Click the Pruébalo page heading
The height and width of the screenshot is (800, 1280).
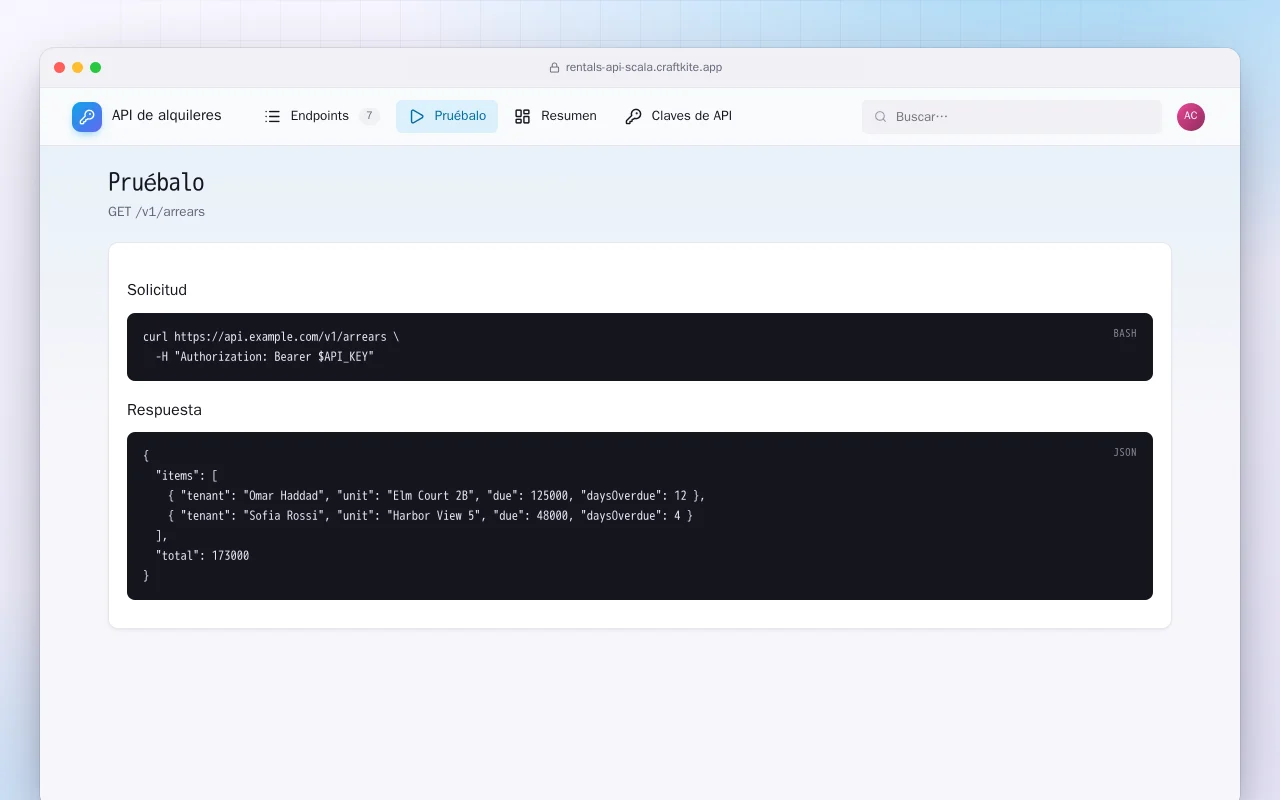156,182
